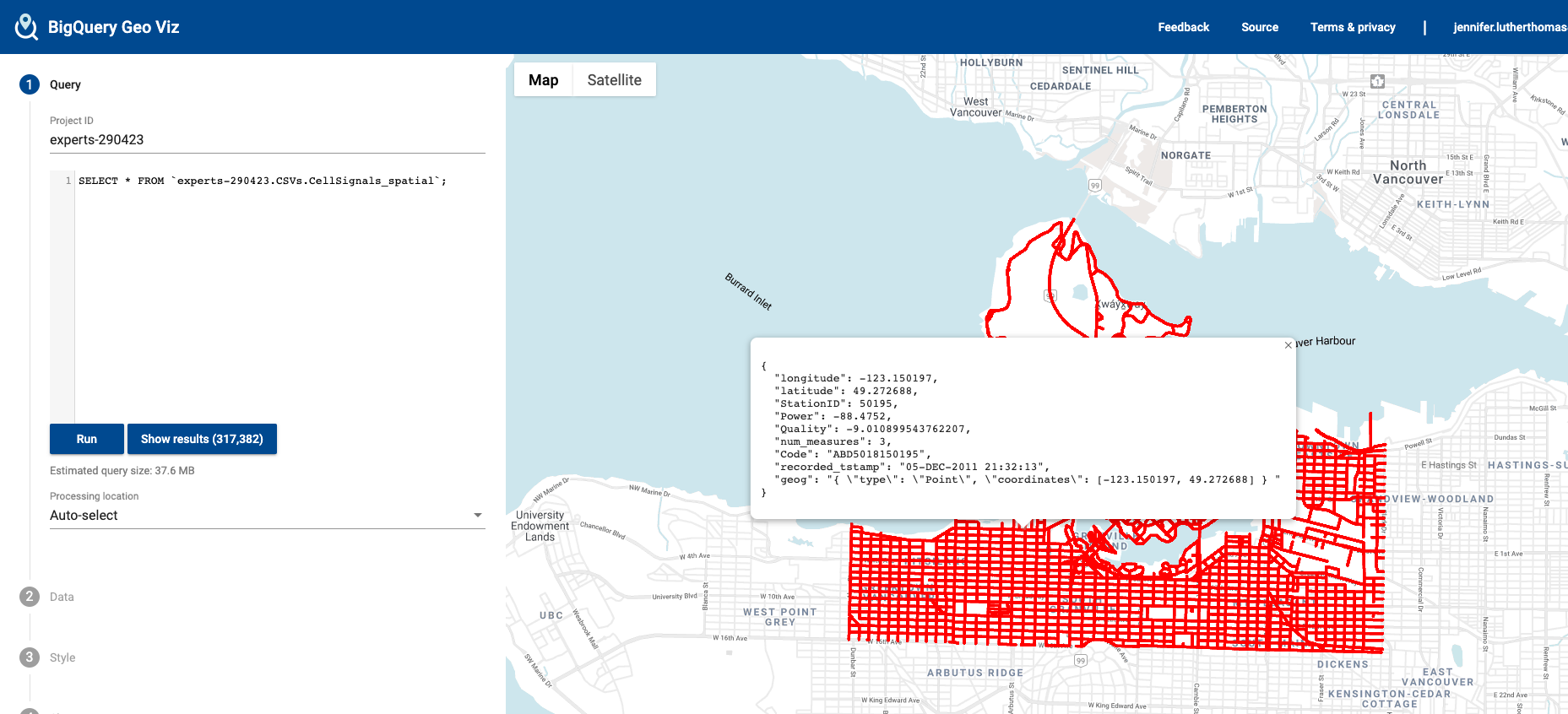Image resolution: width=1568 pixels, height=714 pixels.
Task: Expand the Style step label
Action: click(x=62, y=657)
